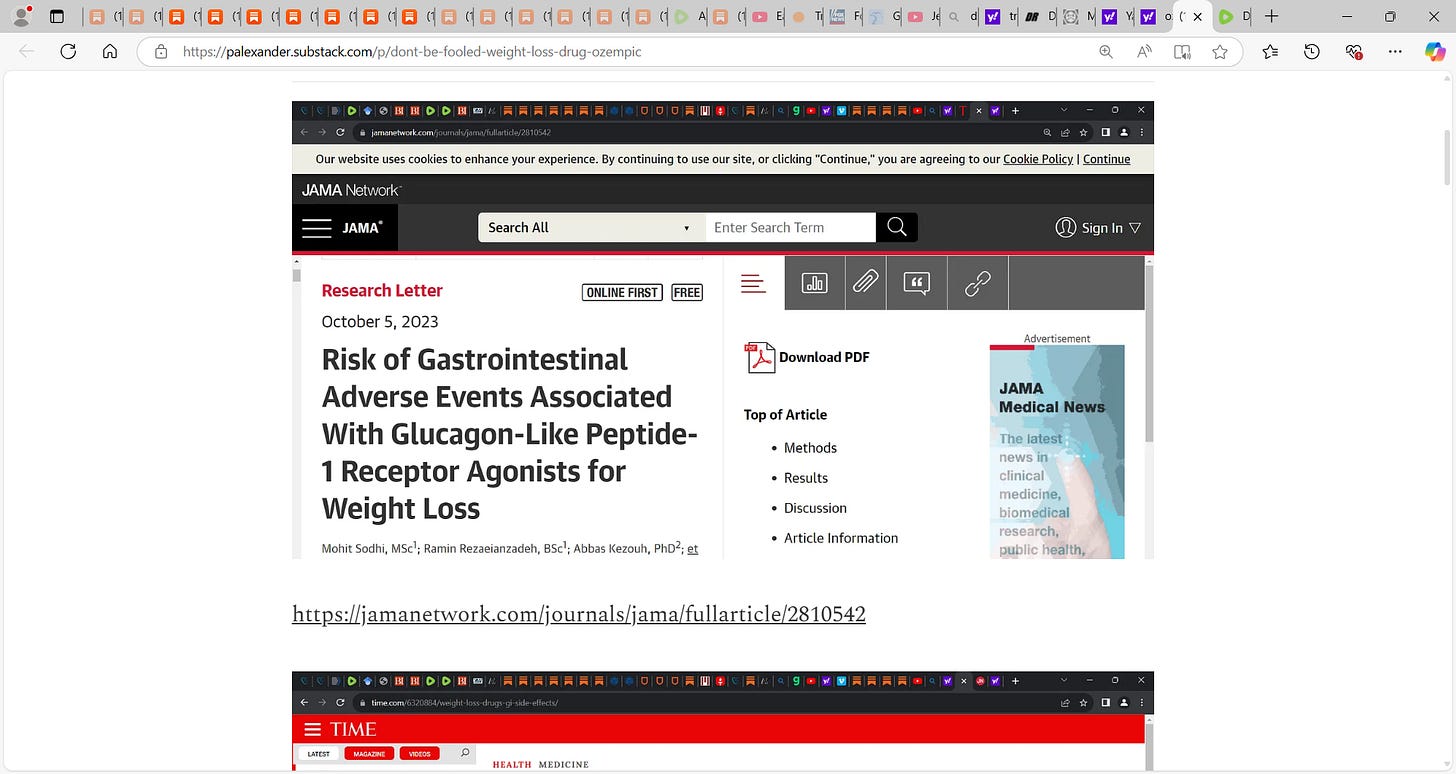Expand the Sign In dropdown in JAMA screenshot
The height and width of the screenshot is (774, 1456).
tap(1098, 228)
